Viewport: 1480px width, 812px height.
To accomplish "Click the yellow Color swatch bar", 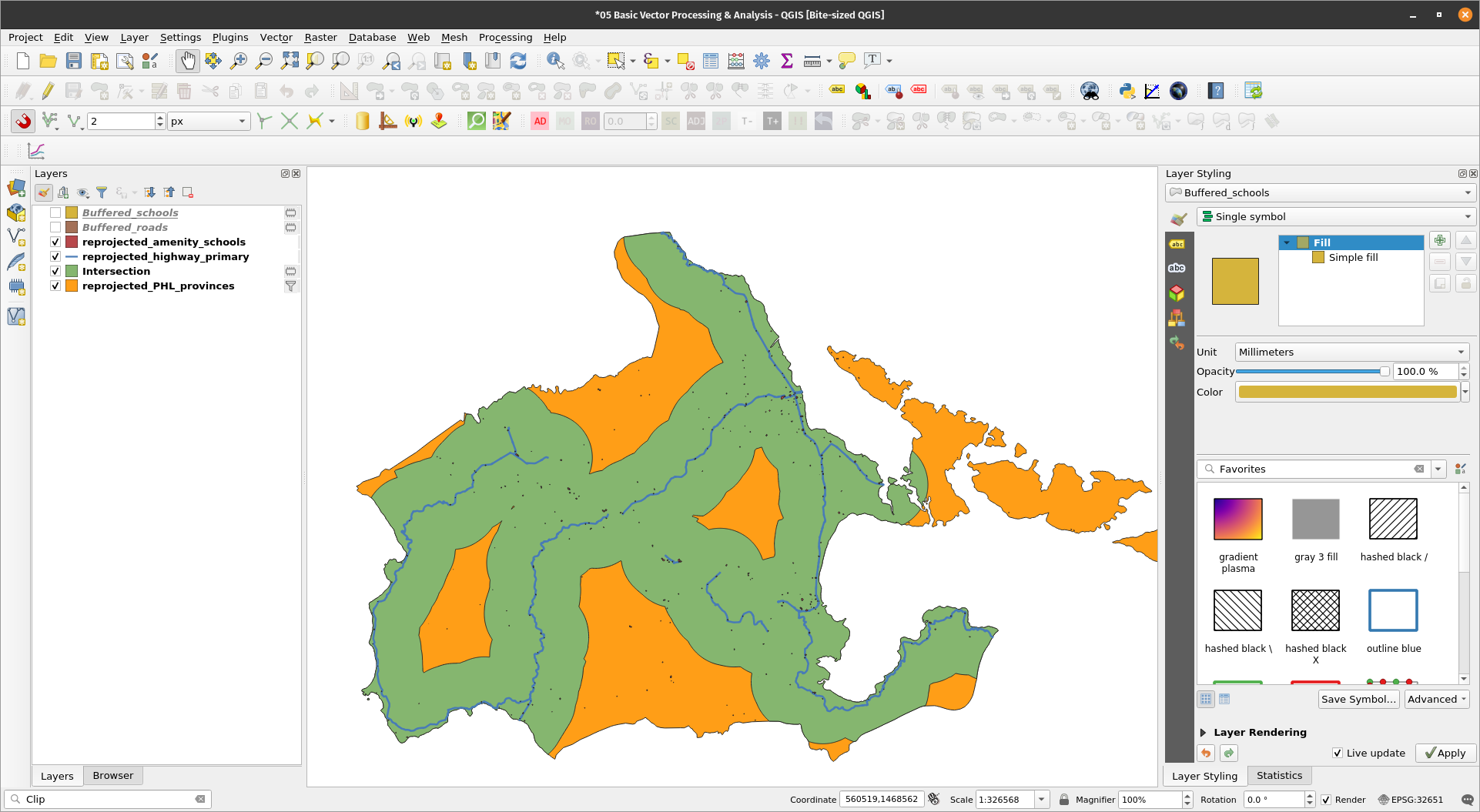I will coord(1348,392).
